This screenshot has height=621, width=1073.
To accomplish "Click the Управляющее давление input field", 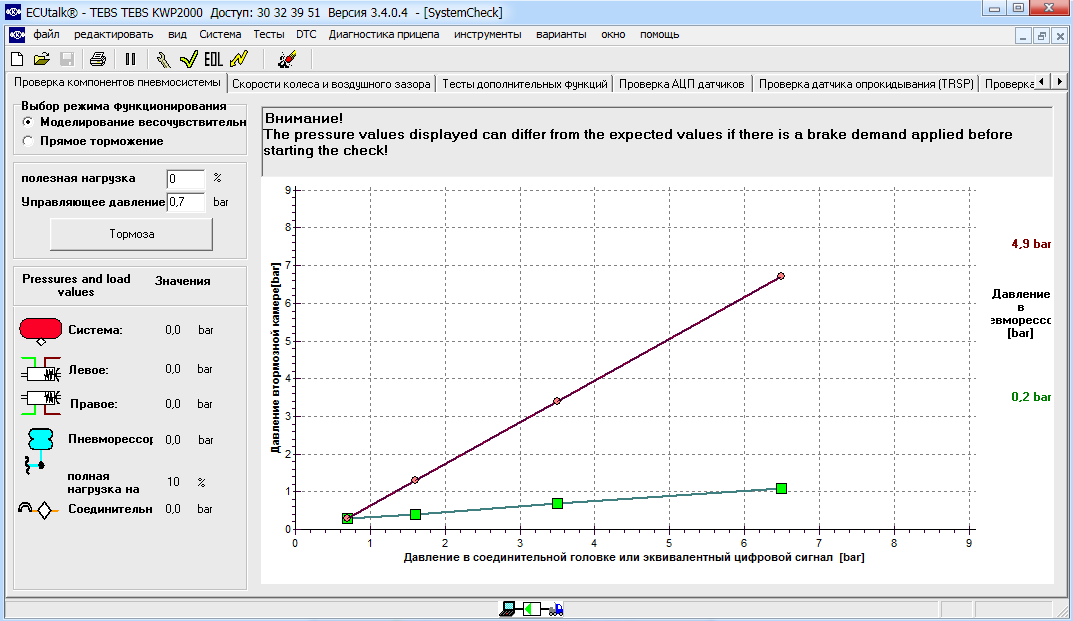I will [x=185, y=202].
